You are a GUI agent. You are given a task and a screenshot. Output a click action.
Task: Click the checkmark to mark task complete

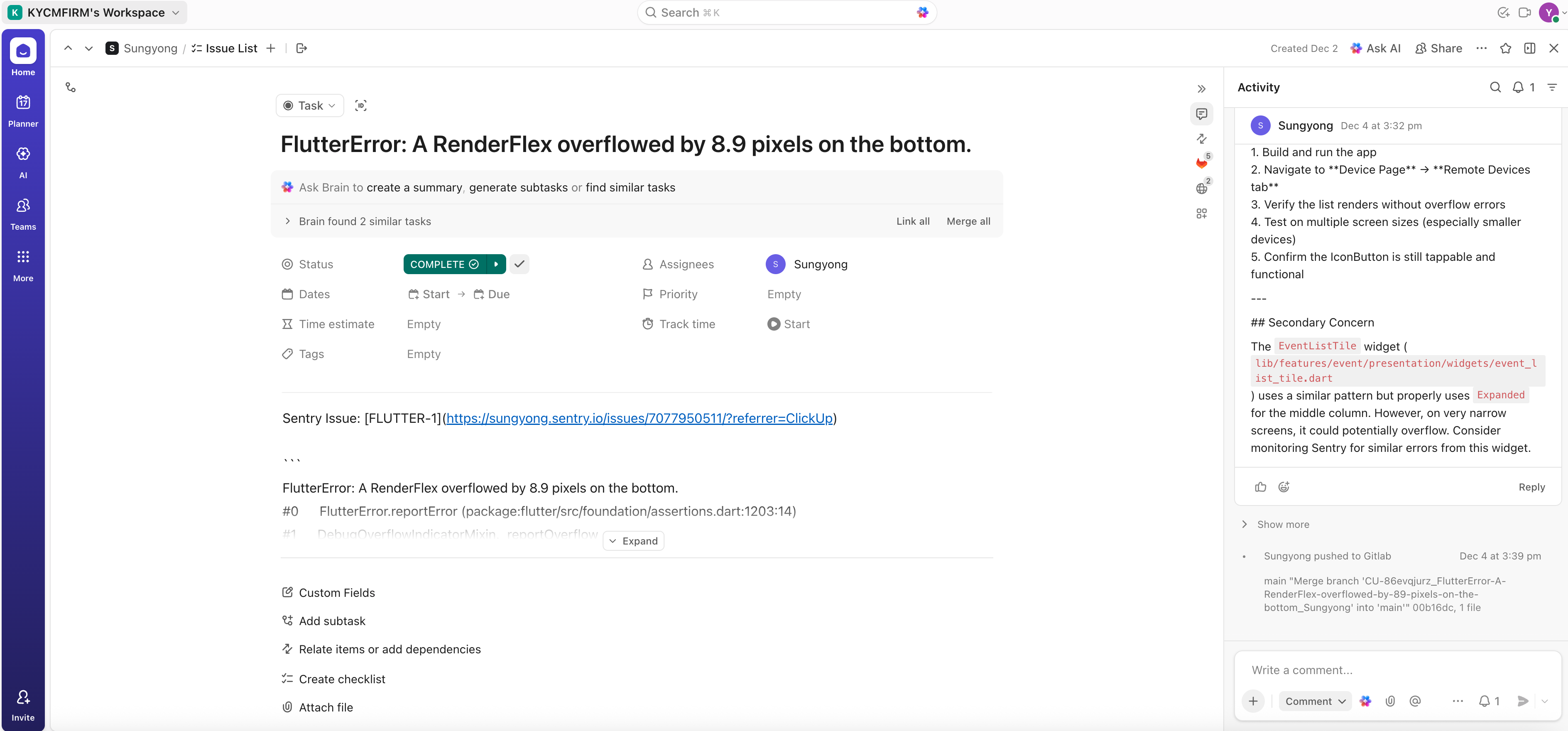tap(519, 264)
